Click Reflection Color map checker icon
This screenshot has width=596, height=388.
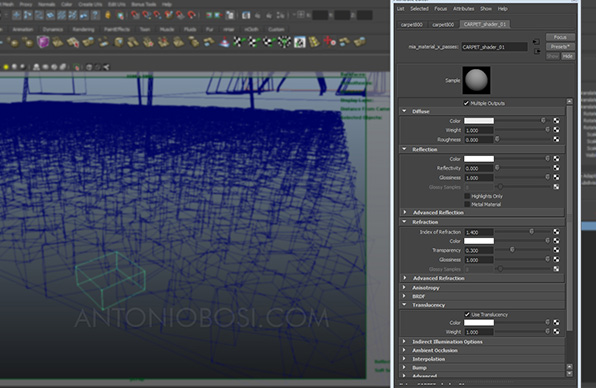[556, 158]
